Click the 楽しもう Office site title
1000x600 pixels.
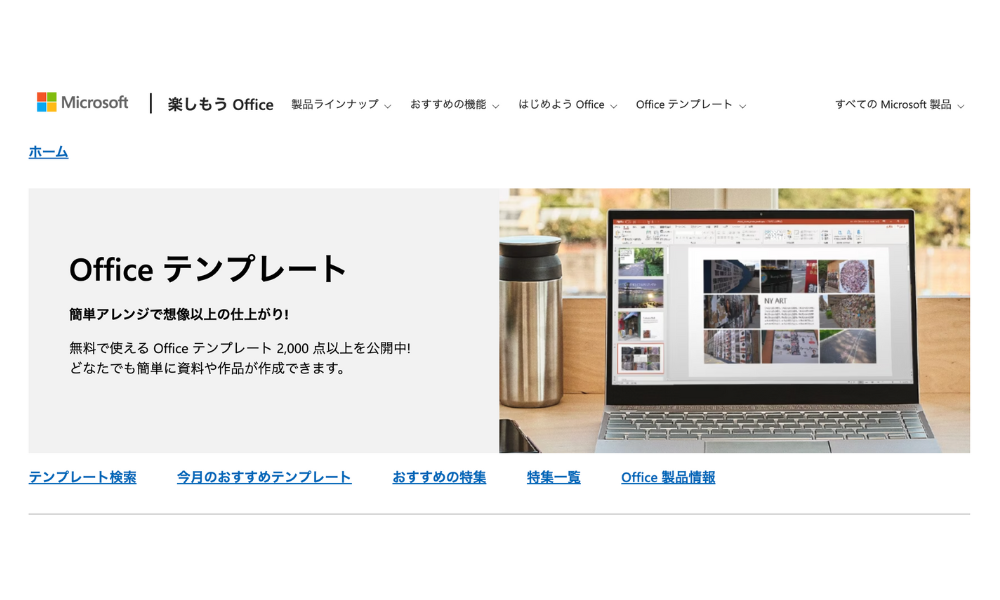coord(220,104)
